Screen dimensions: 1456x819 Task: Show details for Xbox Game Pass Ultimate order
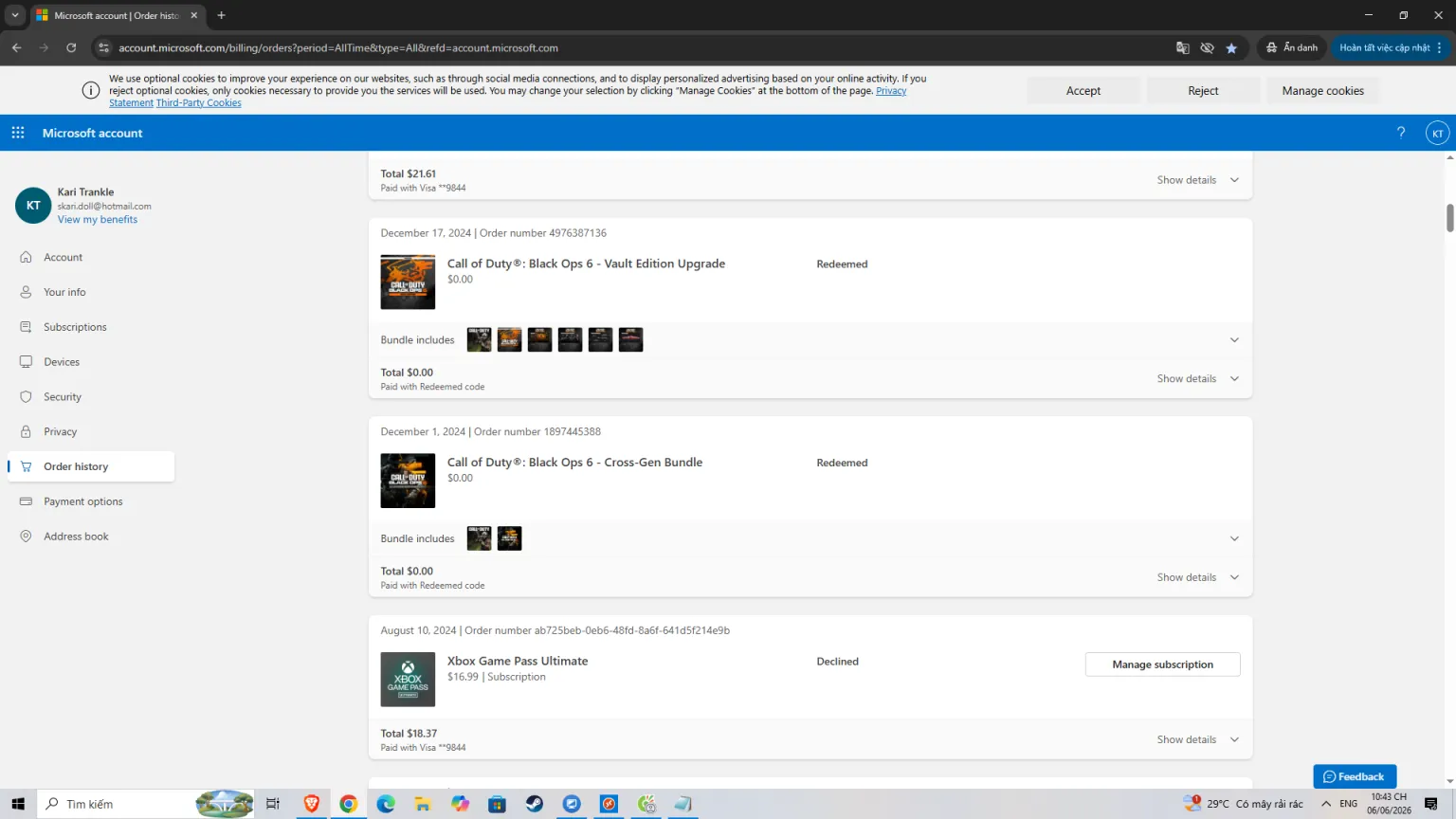tap(1197, 739)
